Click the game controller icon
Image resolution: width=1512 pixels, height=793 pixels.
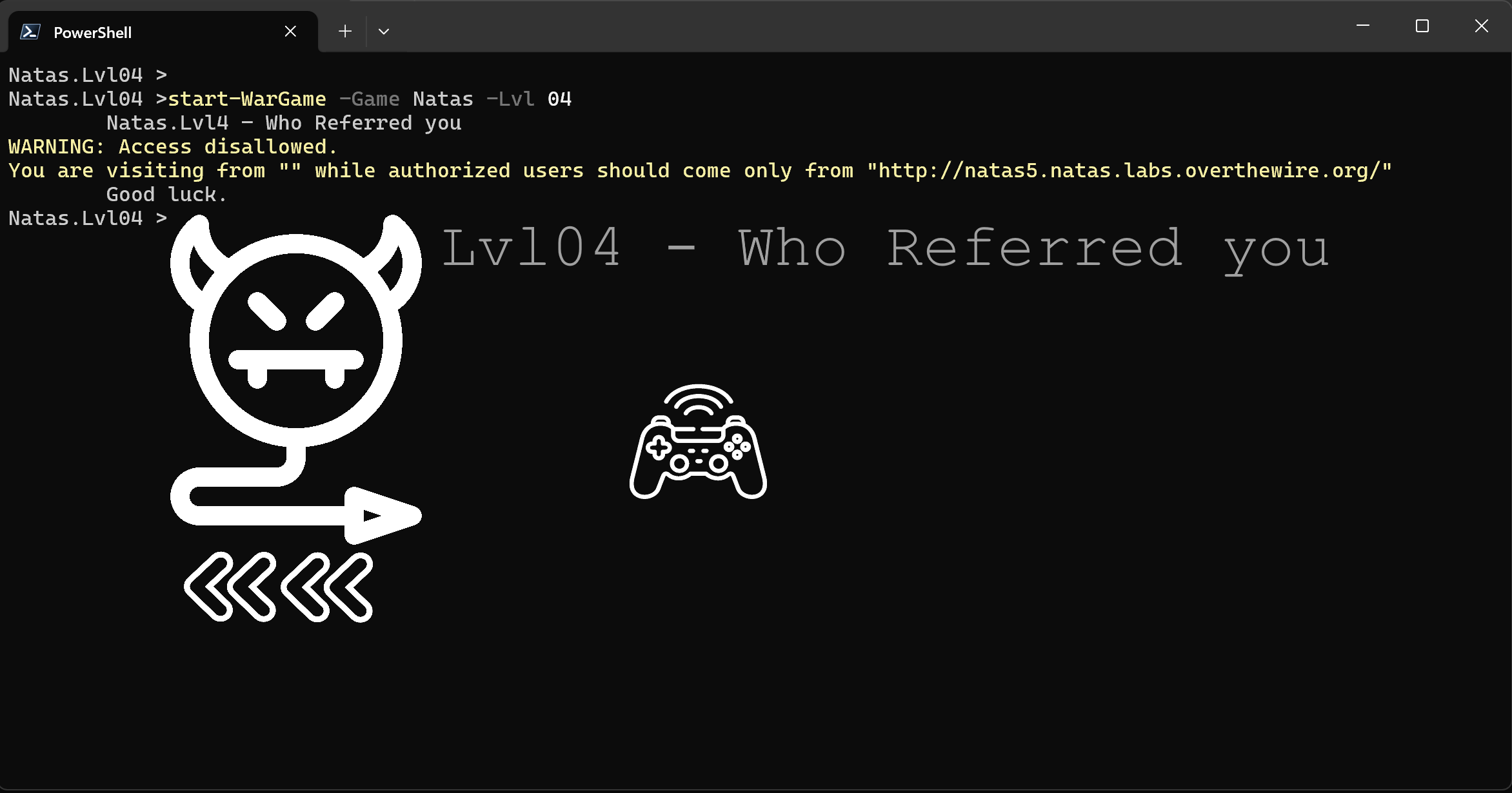pyautogui.click(x=698, y=442)
